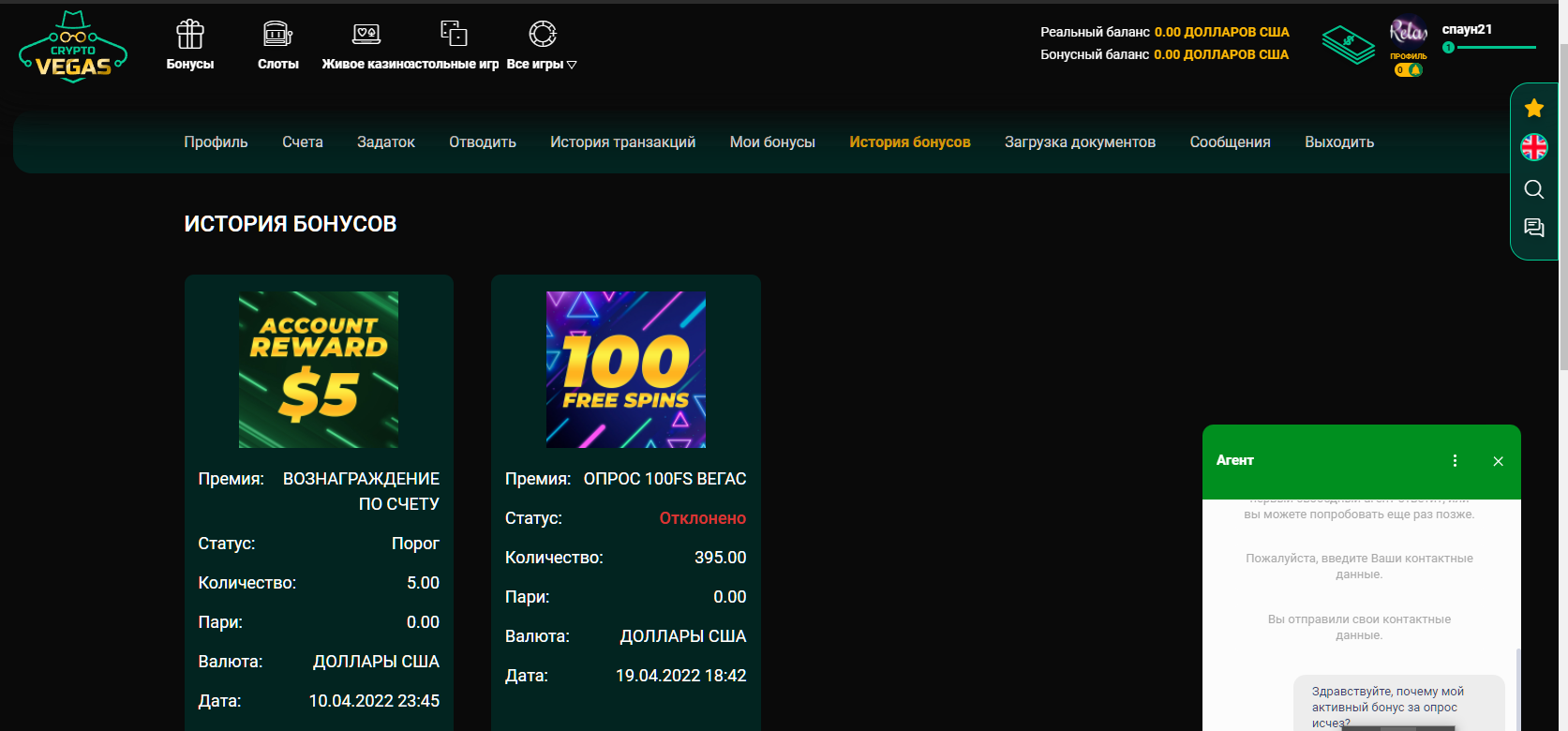Image resolution: width=1568 pixels, height=731 pixels.
Task: Click the favorites star icon in sidebar
Action: point(1534,109)
